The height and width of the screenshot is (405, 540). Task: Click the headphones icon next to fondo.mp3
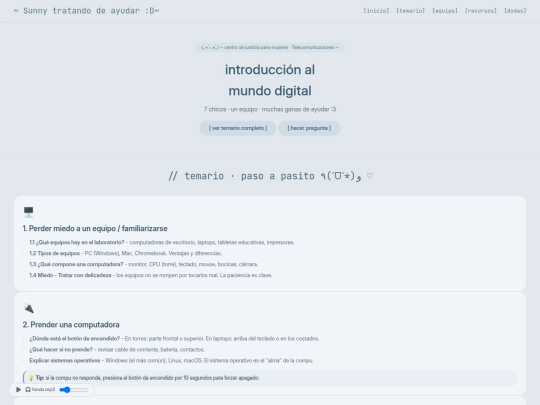(28, 390)
